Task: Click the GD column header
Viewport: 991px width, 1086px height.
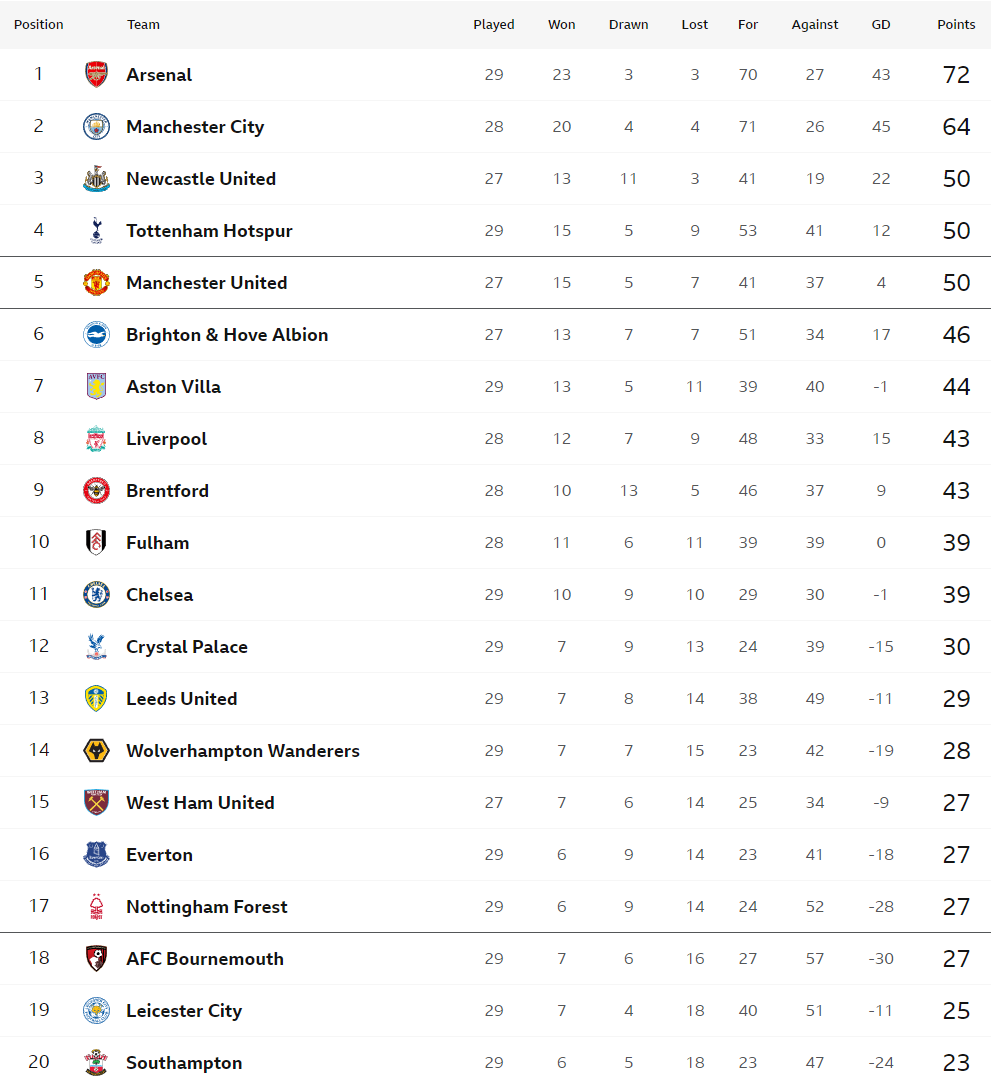Action: (x=881, y=24)
